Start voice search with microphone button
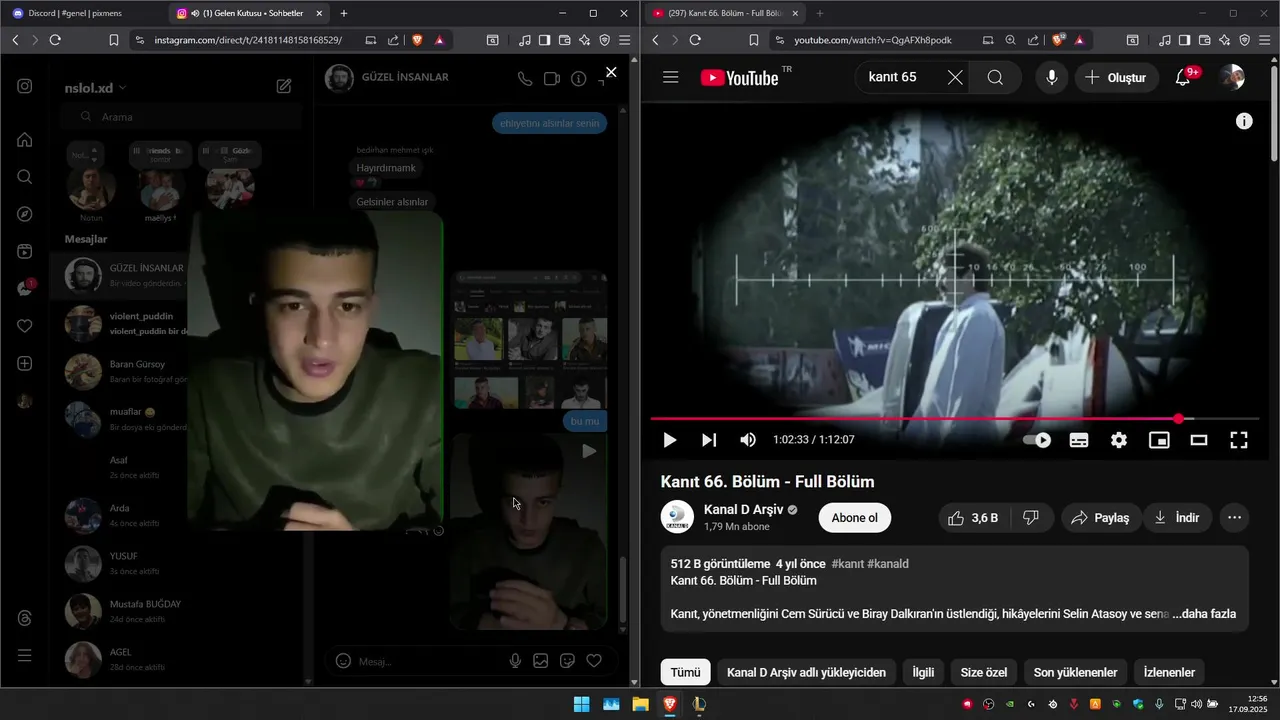The width and height of the screenshot is (1280, 720). 1051,77
